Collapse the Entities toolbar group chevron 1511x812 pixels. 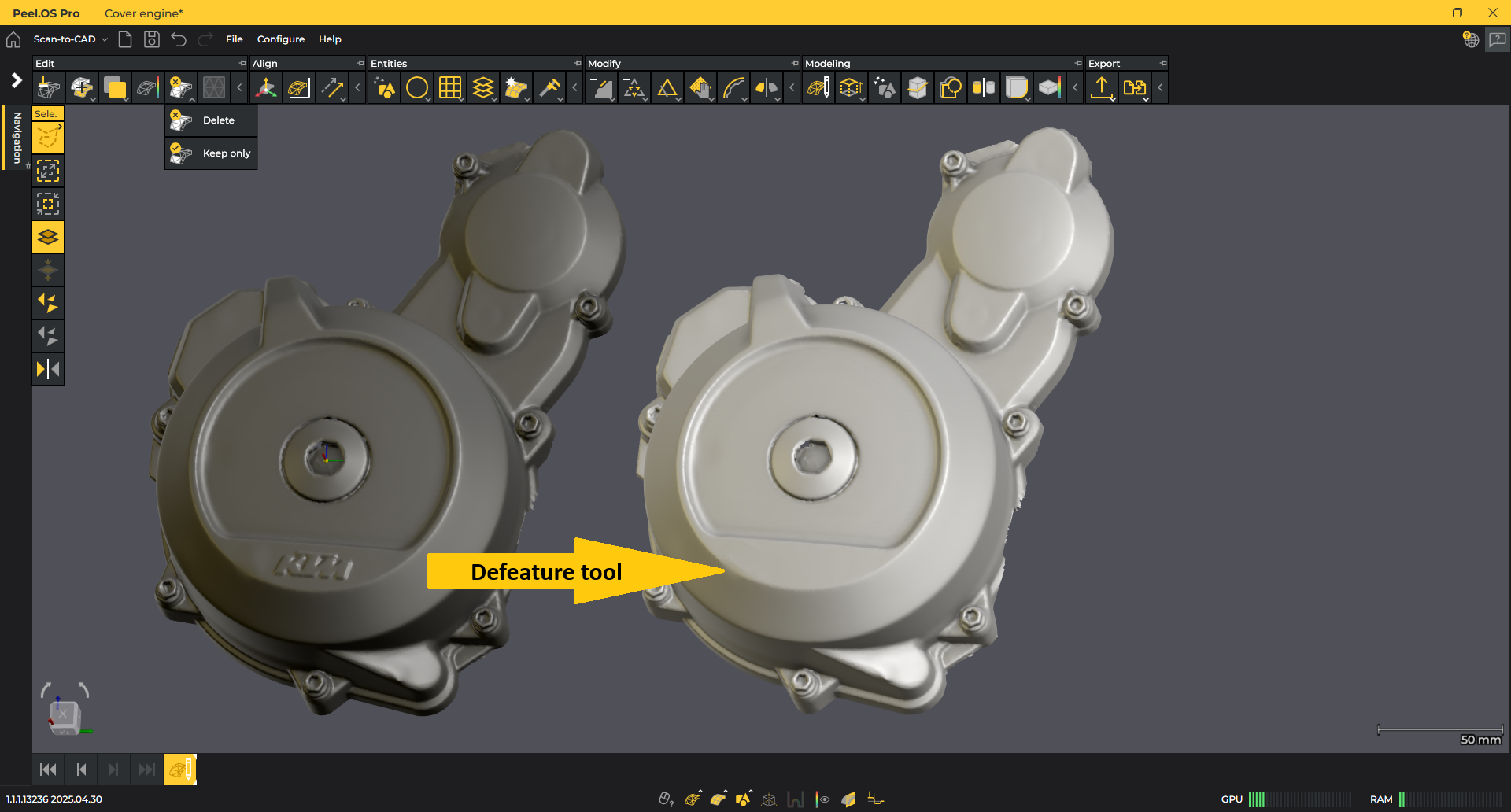coord(575,88)
